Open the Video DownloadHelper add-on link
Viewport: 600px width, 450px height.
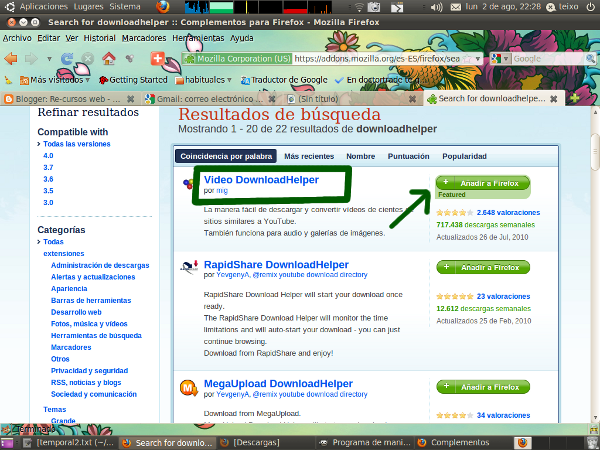(x=261, y=179)
